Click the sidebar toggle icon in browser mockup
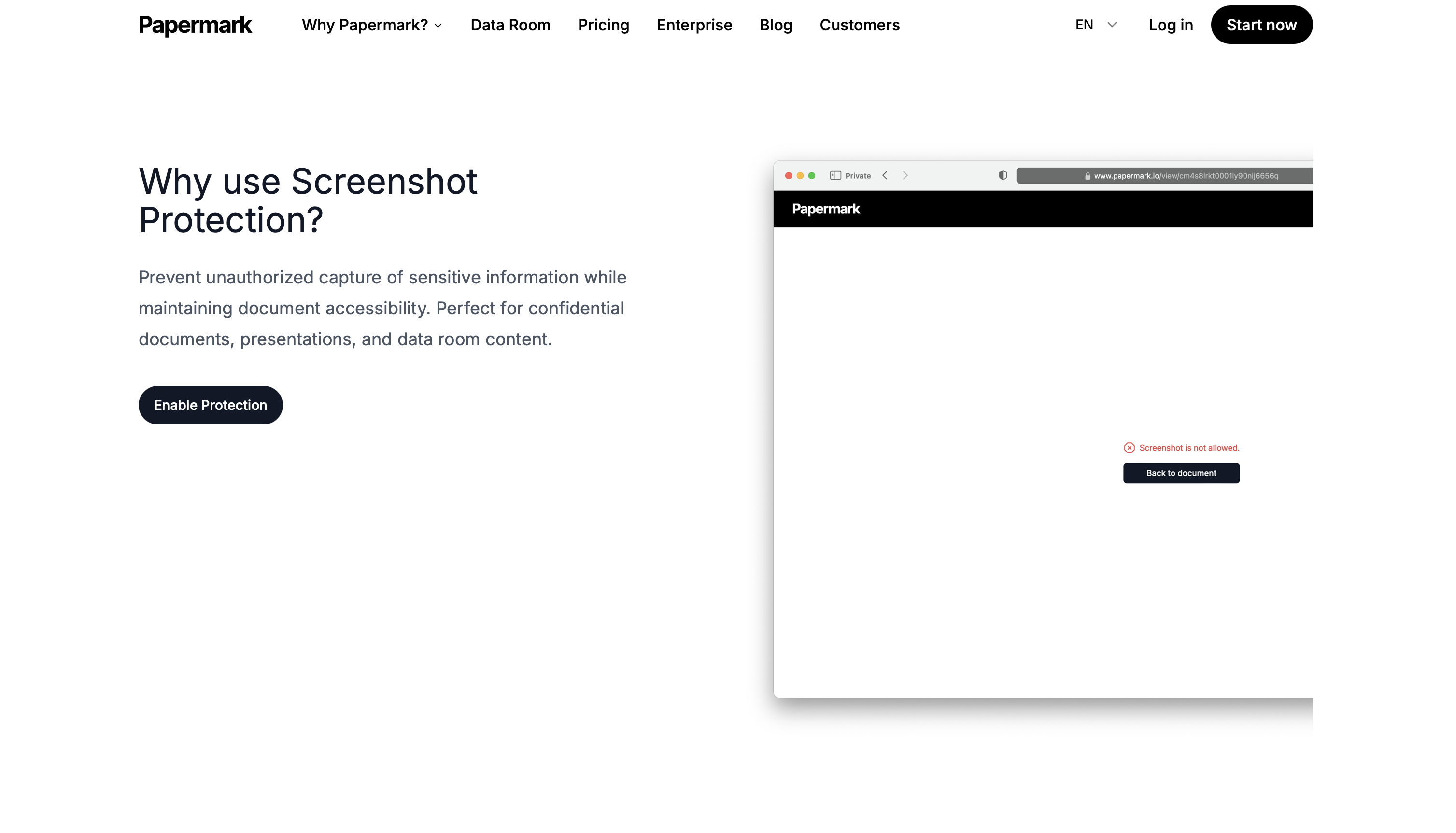This screenshot has height=833, width=1456. [x=835, y=176]
